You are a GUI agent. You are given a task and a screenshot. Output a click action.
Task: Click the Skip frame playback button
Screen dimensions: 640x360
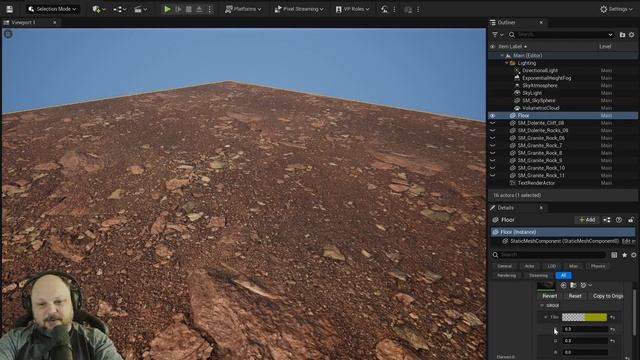(178, 9)
